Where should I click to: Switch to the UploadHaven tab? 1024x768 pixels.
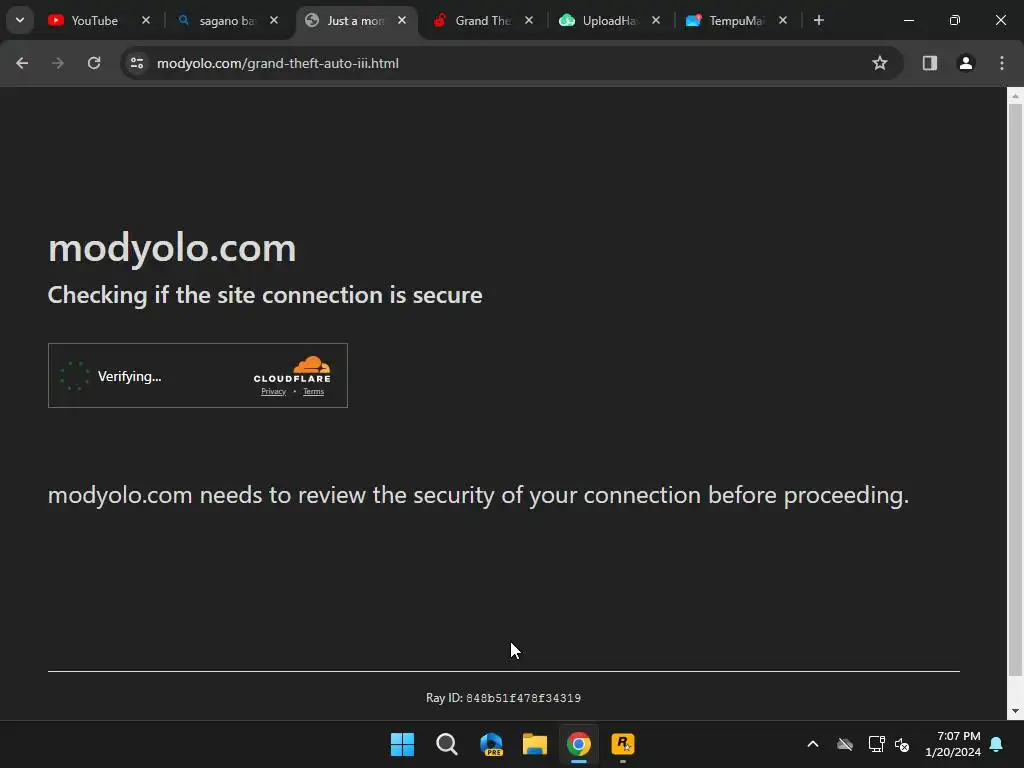(610, 20)
